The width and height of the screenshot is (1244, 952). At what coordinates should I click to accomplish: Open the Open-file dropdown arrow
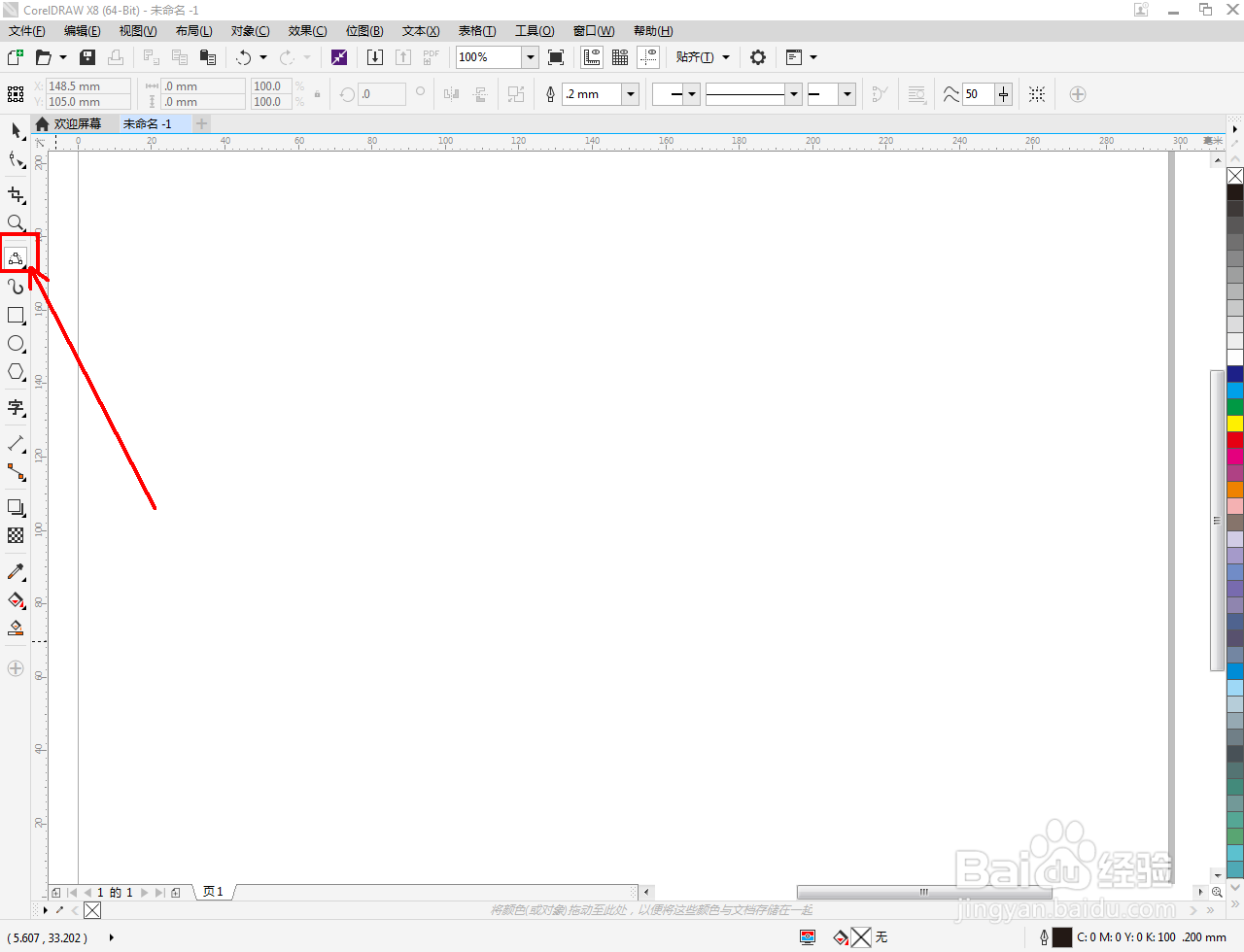63,57
